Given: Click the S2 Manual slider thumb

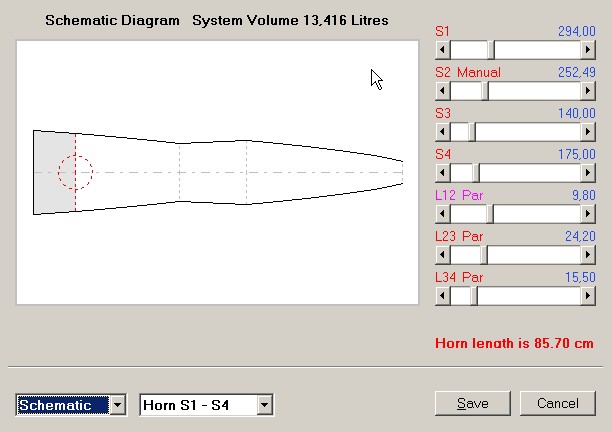Looking at the screenshot, I should pyautogui.click(x=485, y=91).
